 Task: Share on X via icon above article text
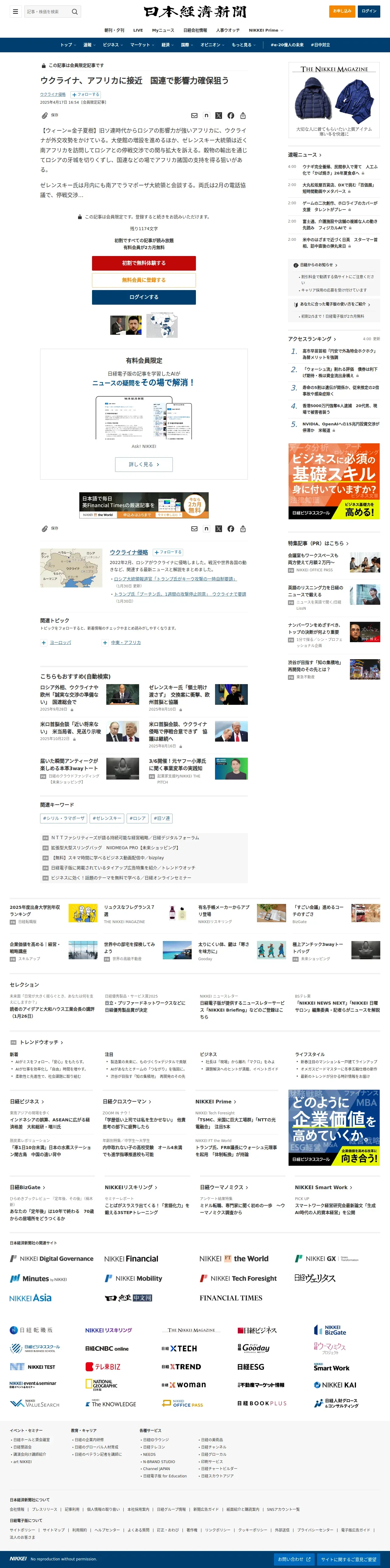point(218,116)
